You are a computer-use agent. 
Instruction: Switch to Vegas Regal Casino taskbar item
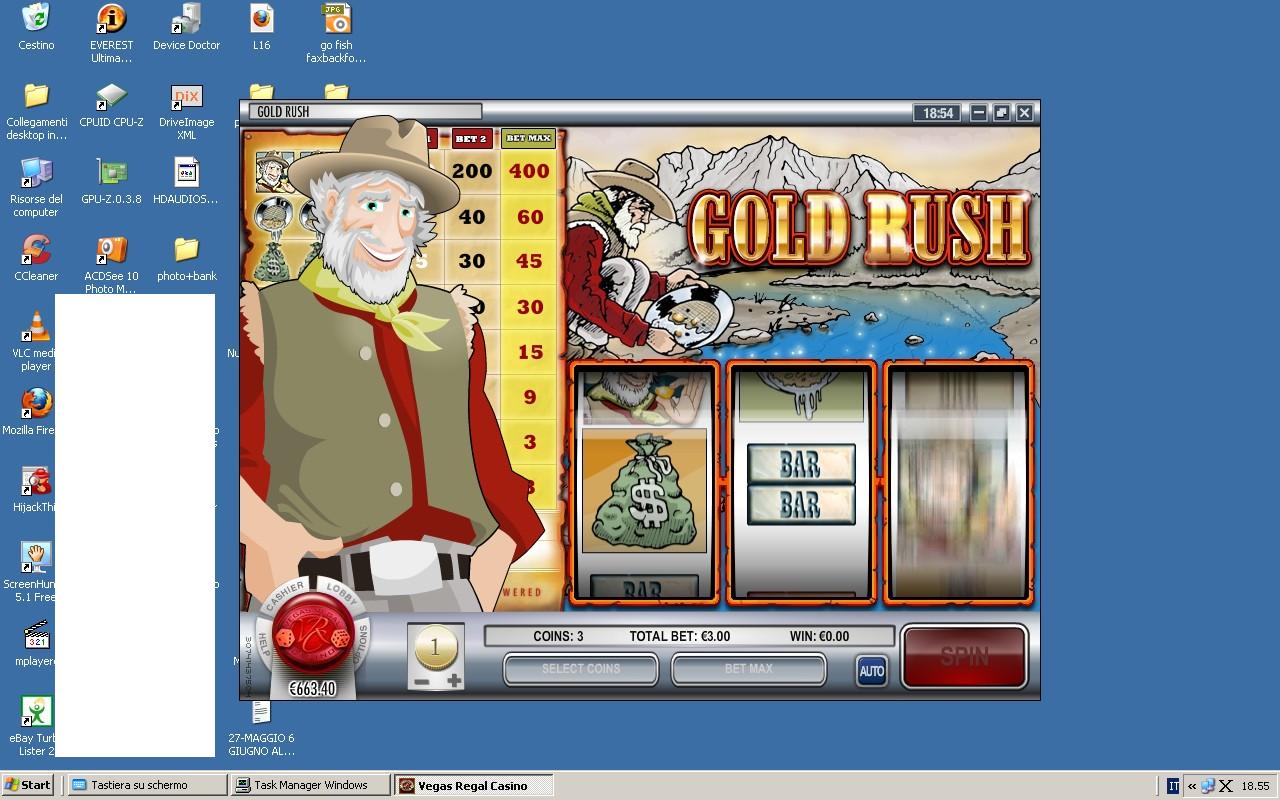point(473,785)
